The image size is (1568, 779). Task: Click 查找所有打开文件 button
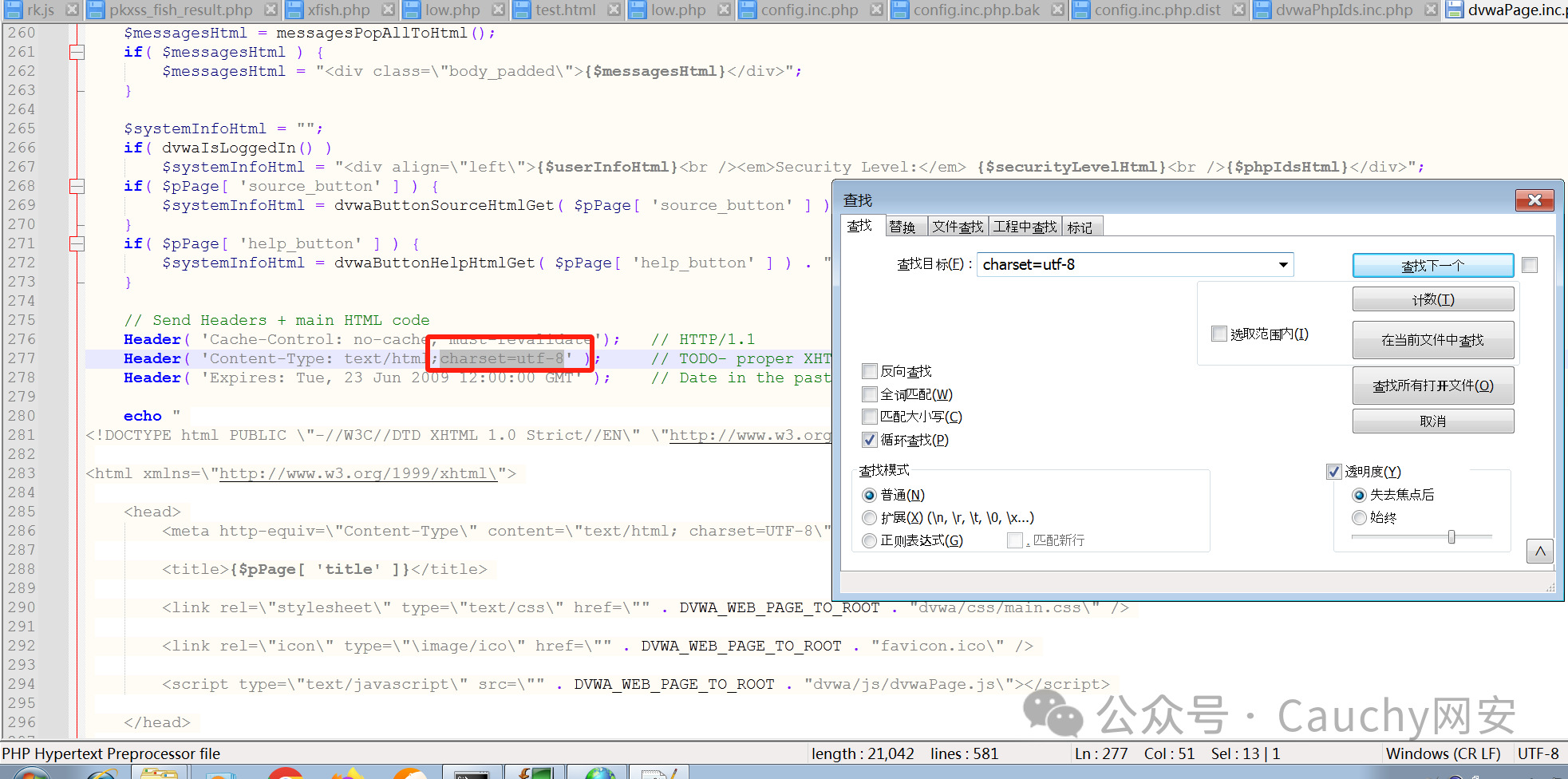tap(1433, 386)
